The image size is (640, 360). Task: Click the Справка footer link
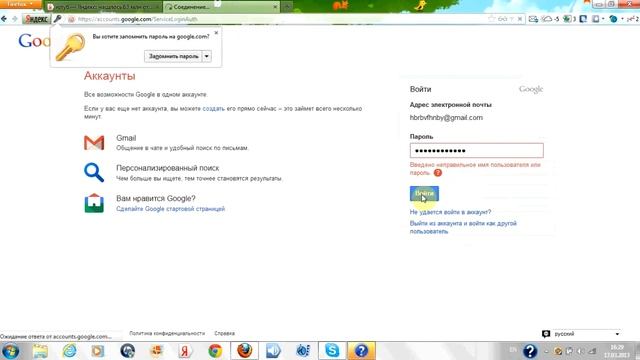point(224,333)
